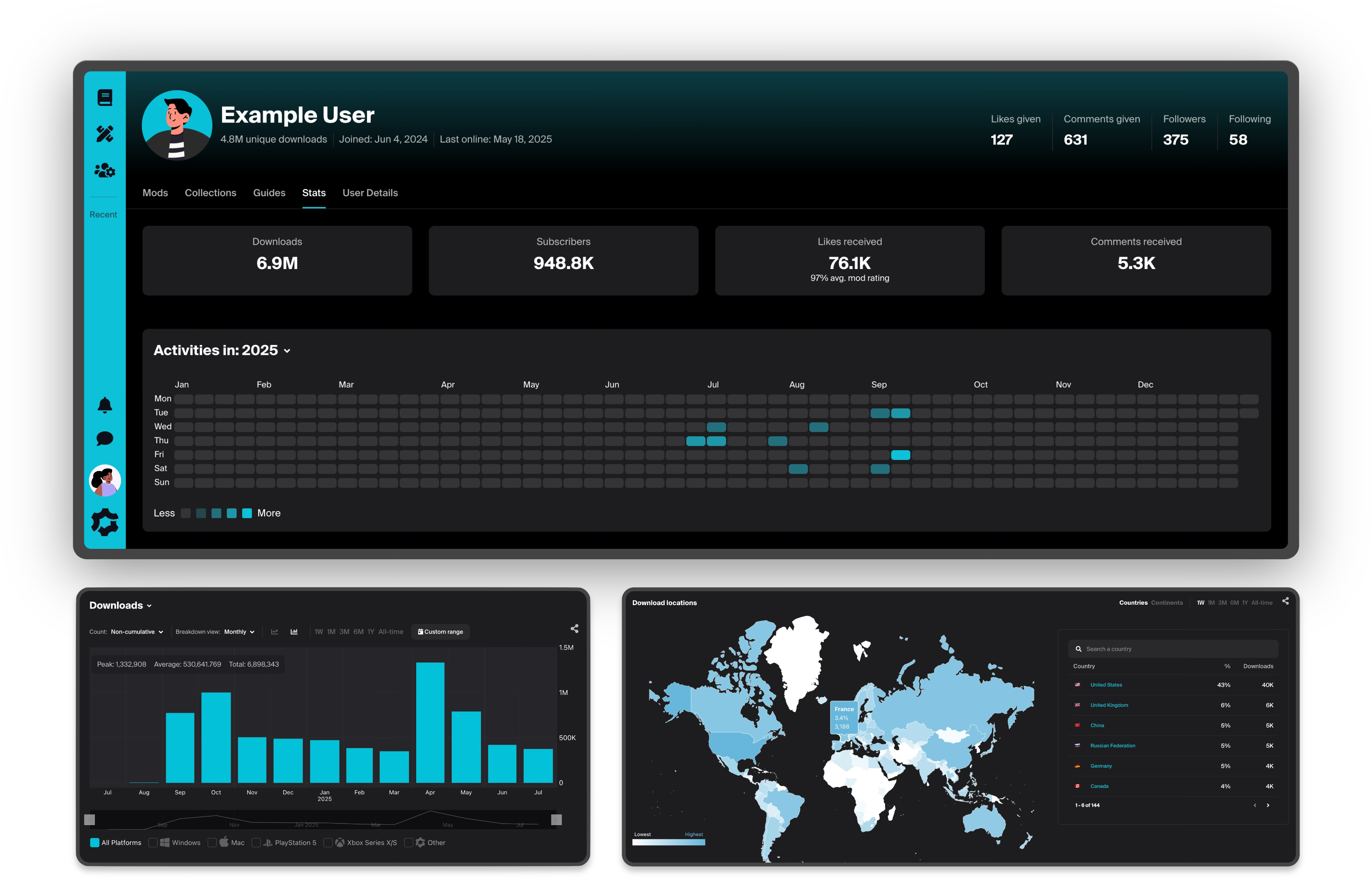Enable the Windows platform checkbox
The width and height of the screenshot is (1372, 878).
(x=153, y=843)
